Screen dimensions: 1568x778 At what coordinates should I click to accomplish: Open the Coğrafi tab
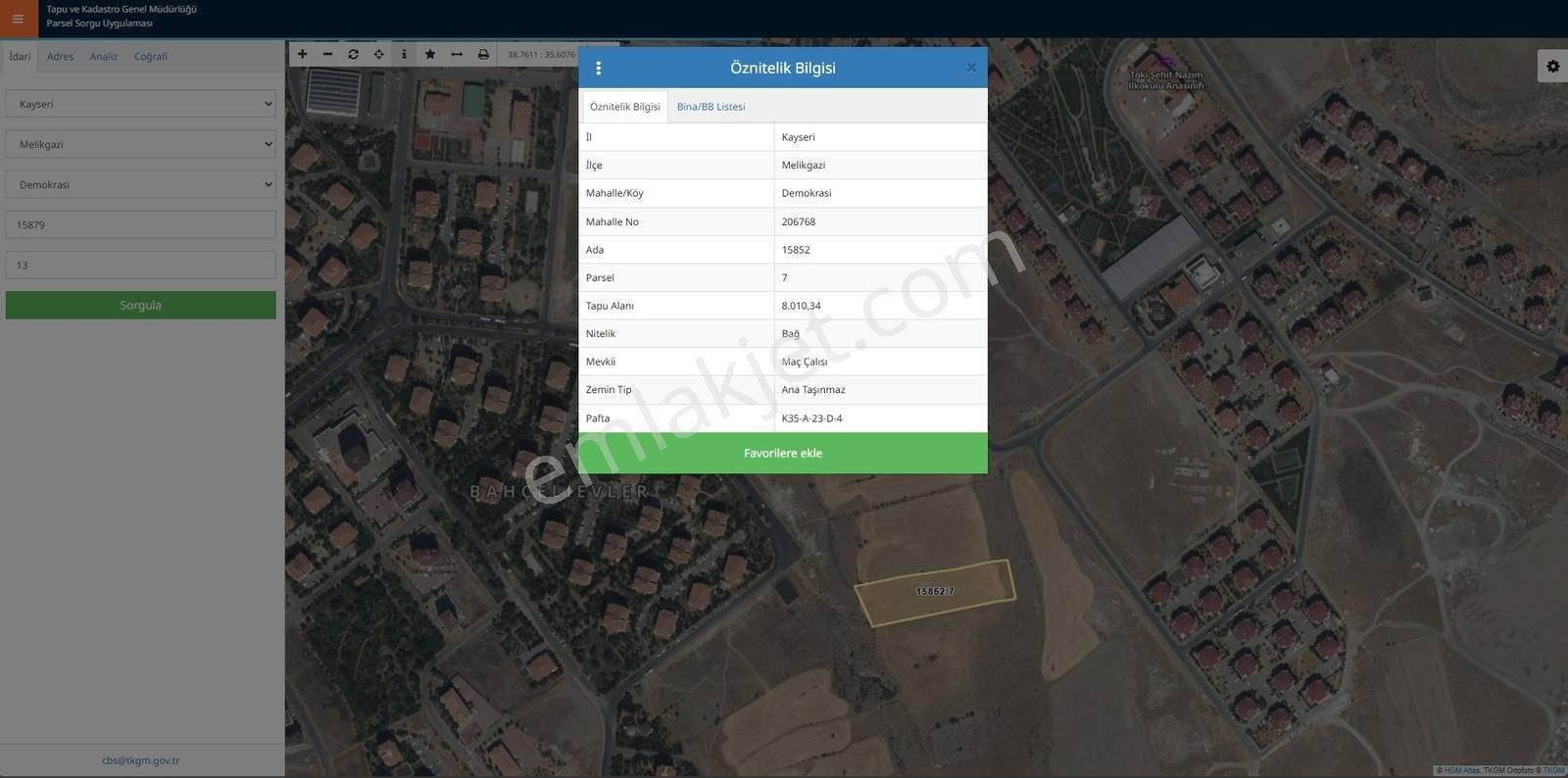click(x=151, y=57)
